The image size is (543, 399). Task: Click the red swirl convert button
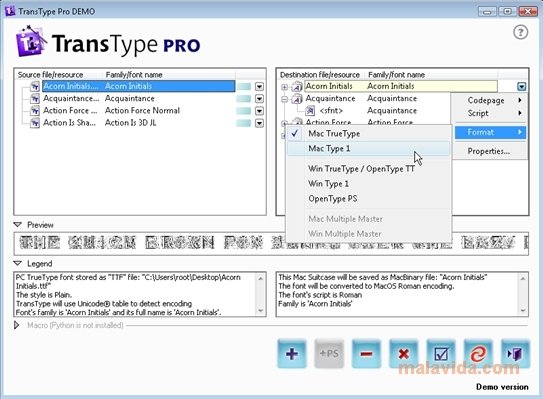(x=478, y=354)
